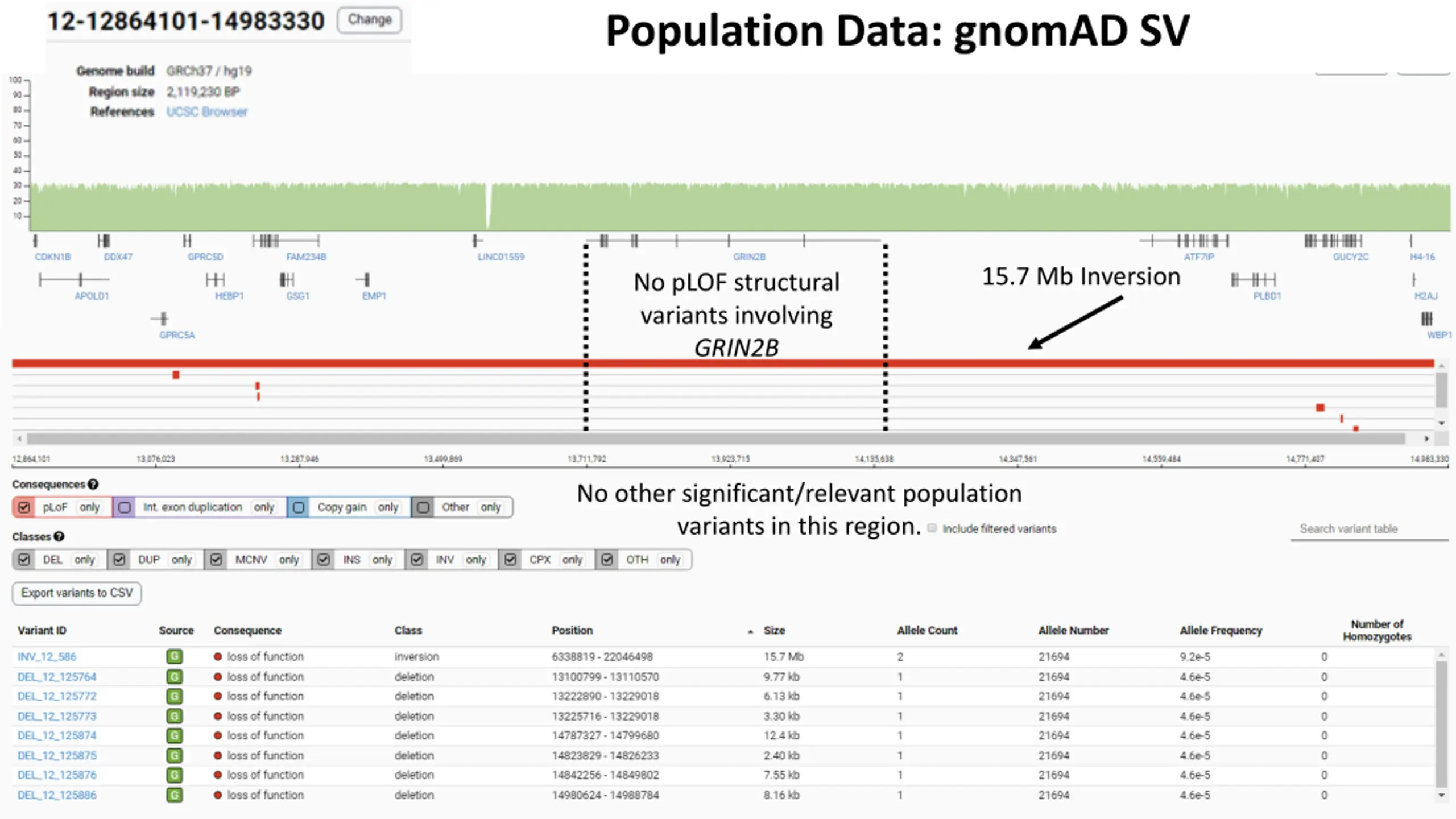Click the Change region button
The image size is (1456, 819).
[x=369, y=19]
